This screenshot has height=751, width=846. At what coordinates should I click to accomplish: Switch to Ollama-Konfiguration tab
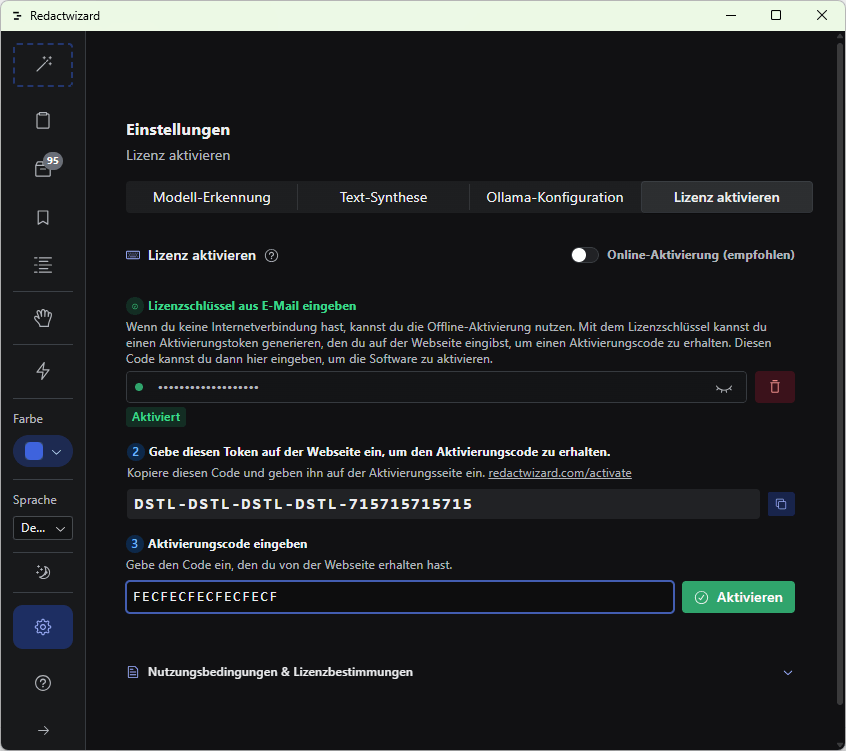click(x=555, y=197)
